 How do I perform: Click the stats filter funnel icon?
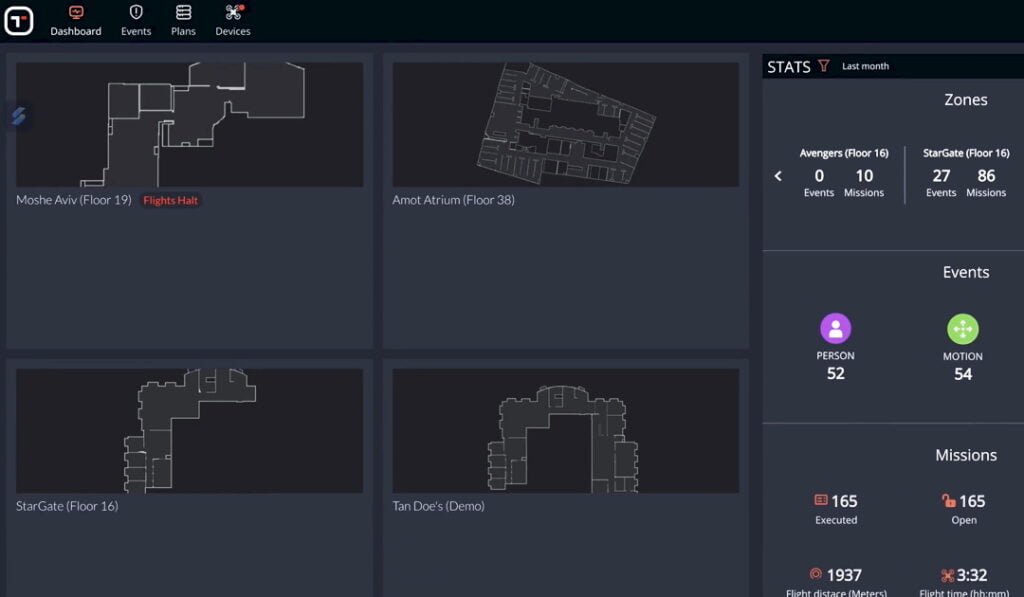(824, 66)
